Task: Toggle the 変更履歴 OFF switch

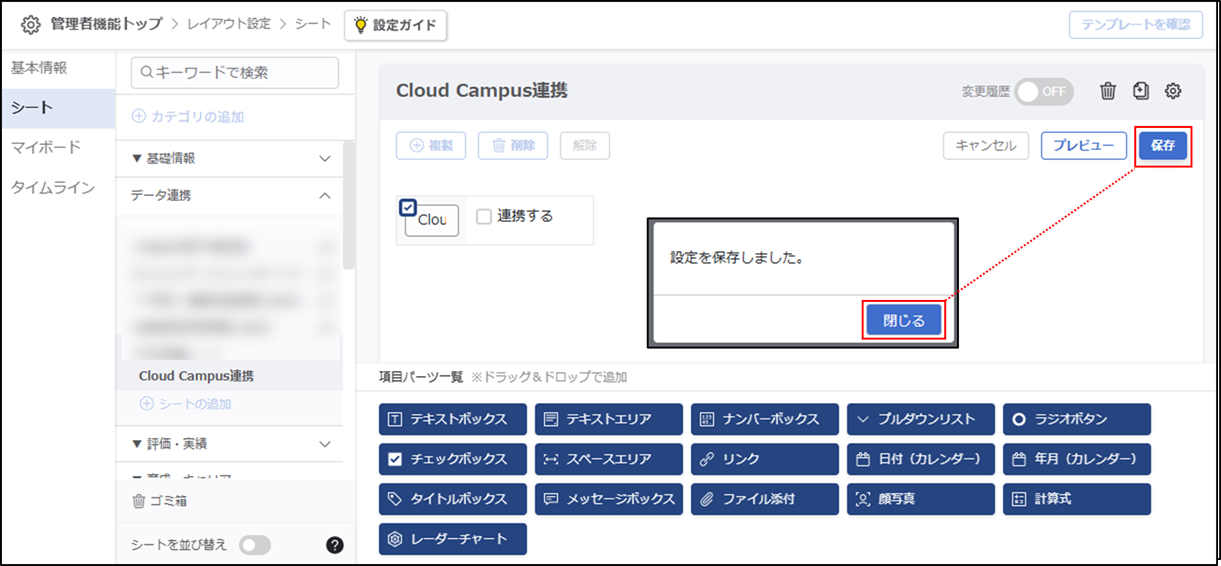Action: (1044, 91)
